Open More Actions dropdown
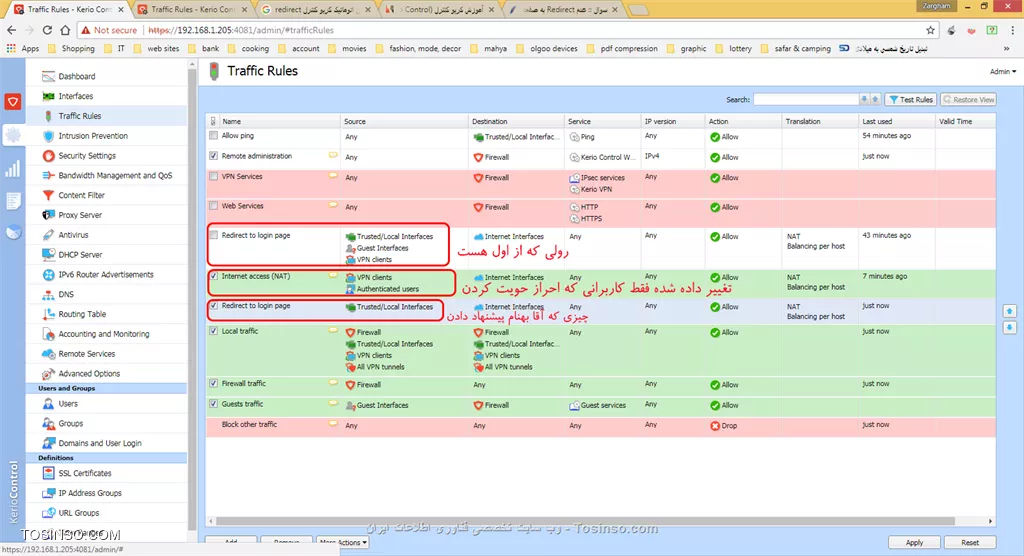1024x556 pixels. tap(344, 542)
